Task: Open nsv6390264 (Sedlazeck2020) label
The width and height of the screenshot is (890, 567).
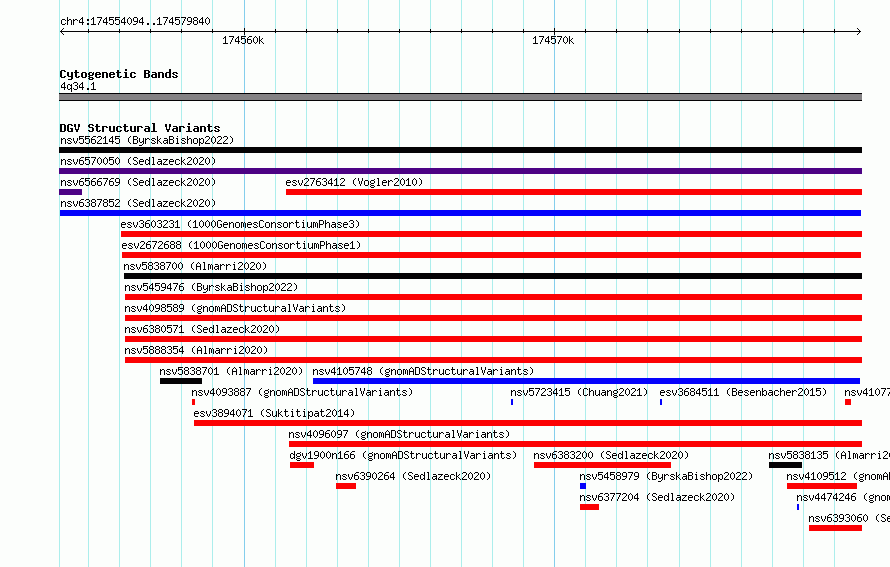Action: click(x=413, y=476)
